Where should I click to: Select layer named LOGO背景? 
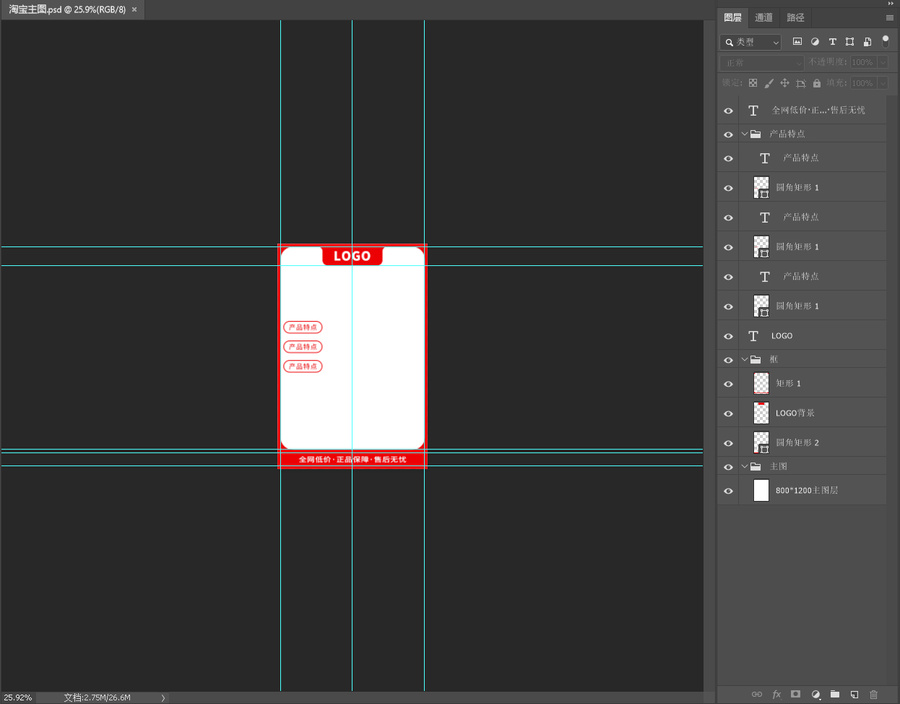coord(795,413)
